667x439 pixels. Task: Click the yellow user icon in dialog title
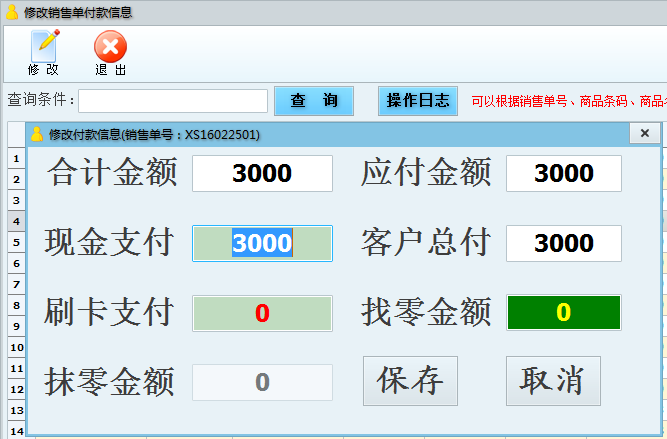(37, 134)
